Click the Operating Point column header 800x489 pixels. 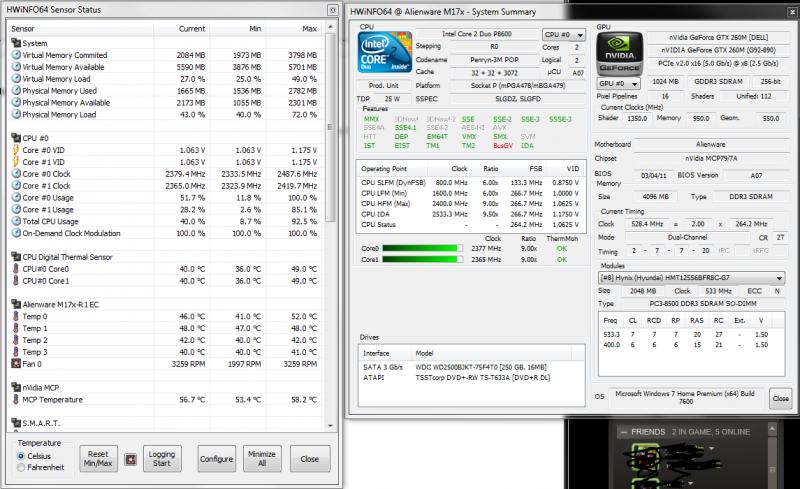[x=392, y=168]
